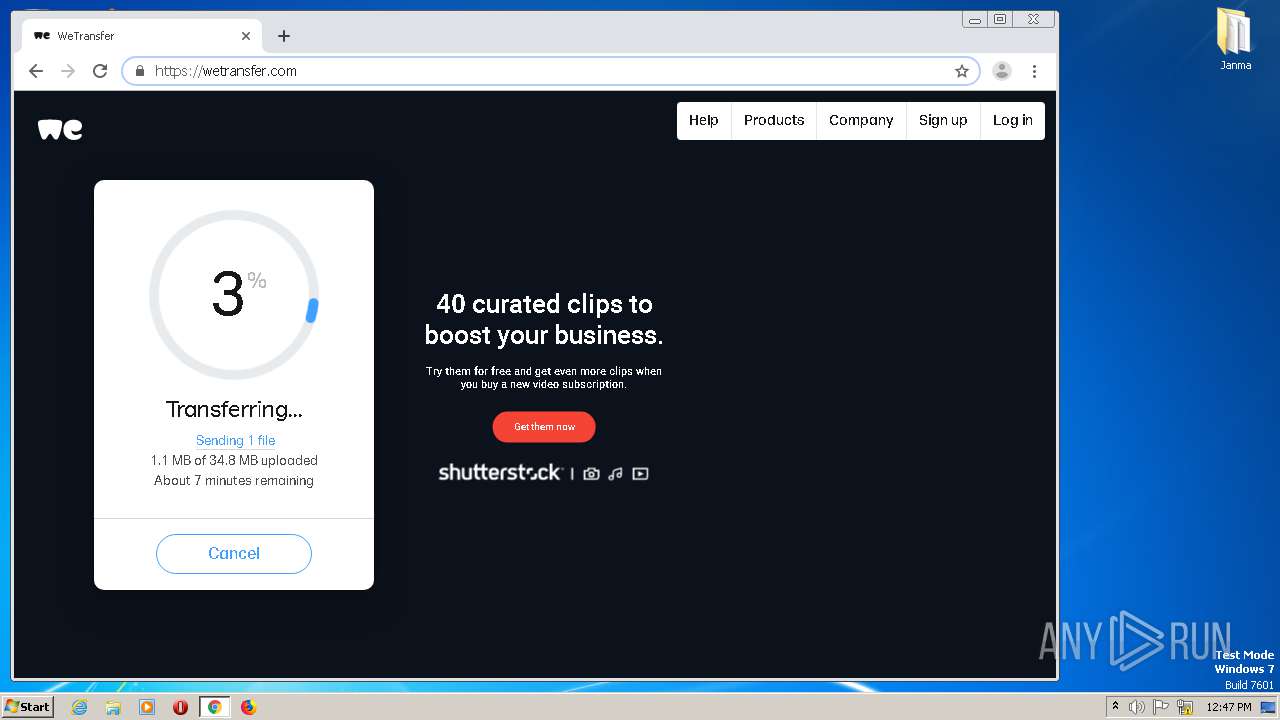Image resolution: width=1280 pixels, height=720 pixels.
Task: Click Log in
Action: pos(1013,120)
